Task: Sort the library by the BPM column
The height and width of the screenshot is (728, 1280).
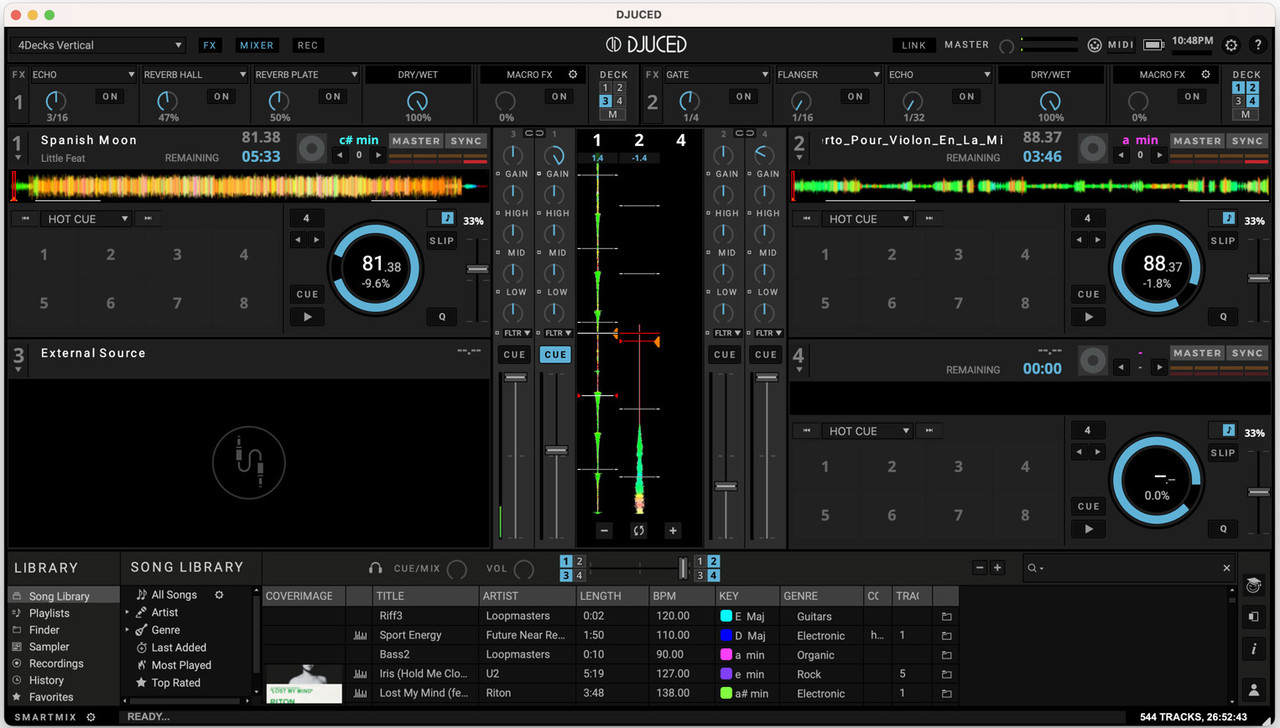Action: [681, 596]
